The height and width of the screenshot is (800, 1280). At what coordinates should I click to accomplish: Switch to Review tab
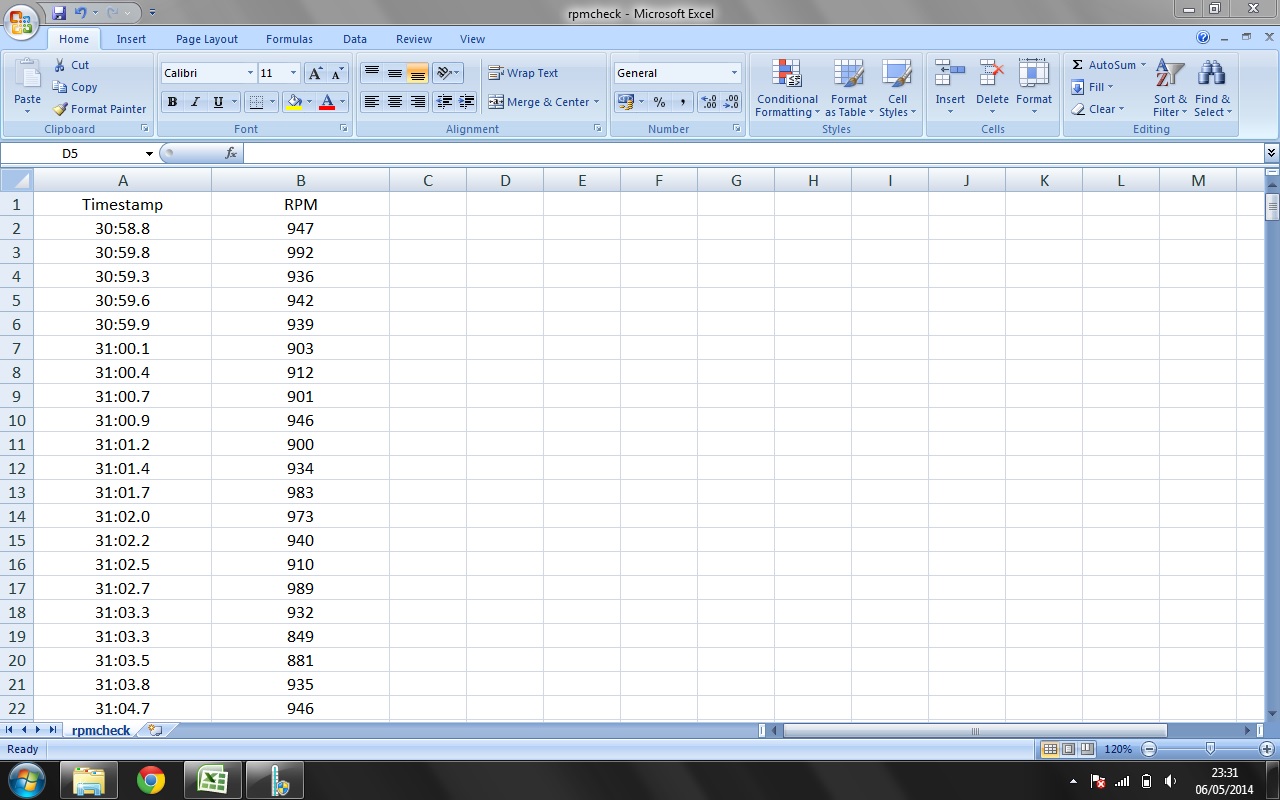414,39
